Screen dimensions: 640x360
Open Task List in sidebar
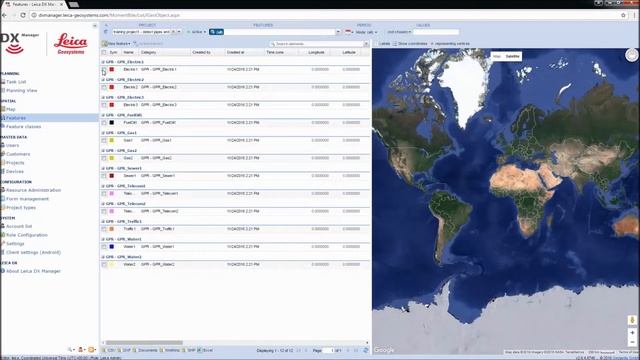click(16, 82)
